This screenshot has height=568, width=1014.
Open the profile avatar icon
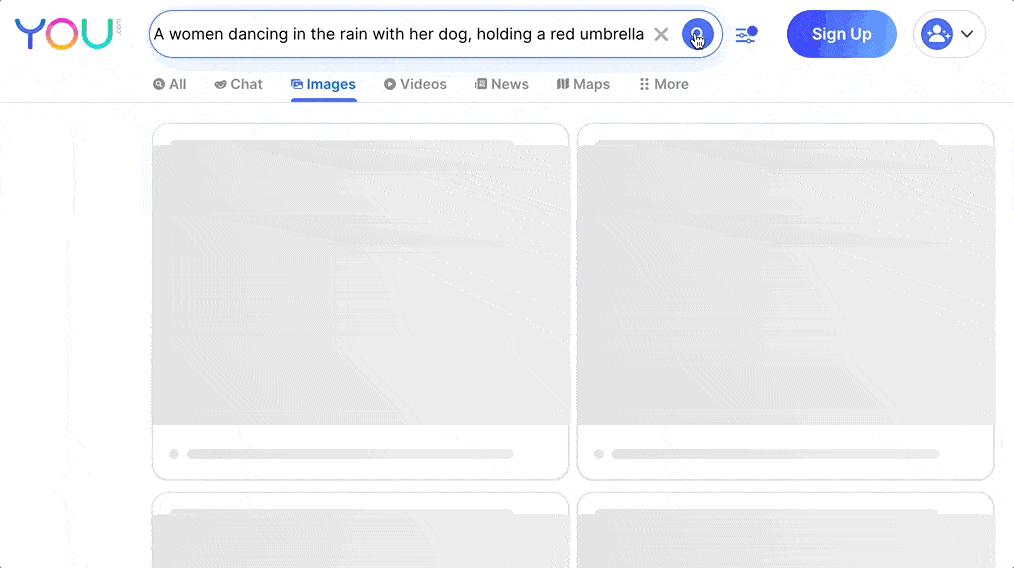click(x=936, y=34)
